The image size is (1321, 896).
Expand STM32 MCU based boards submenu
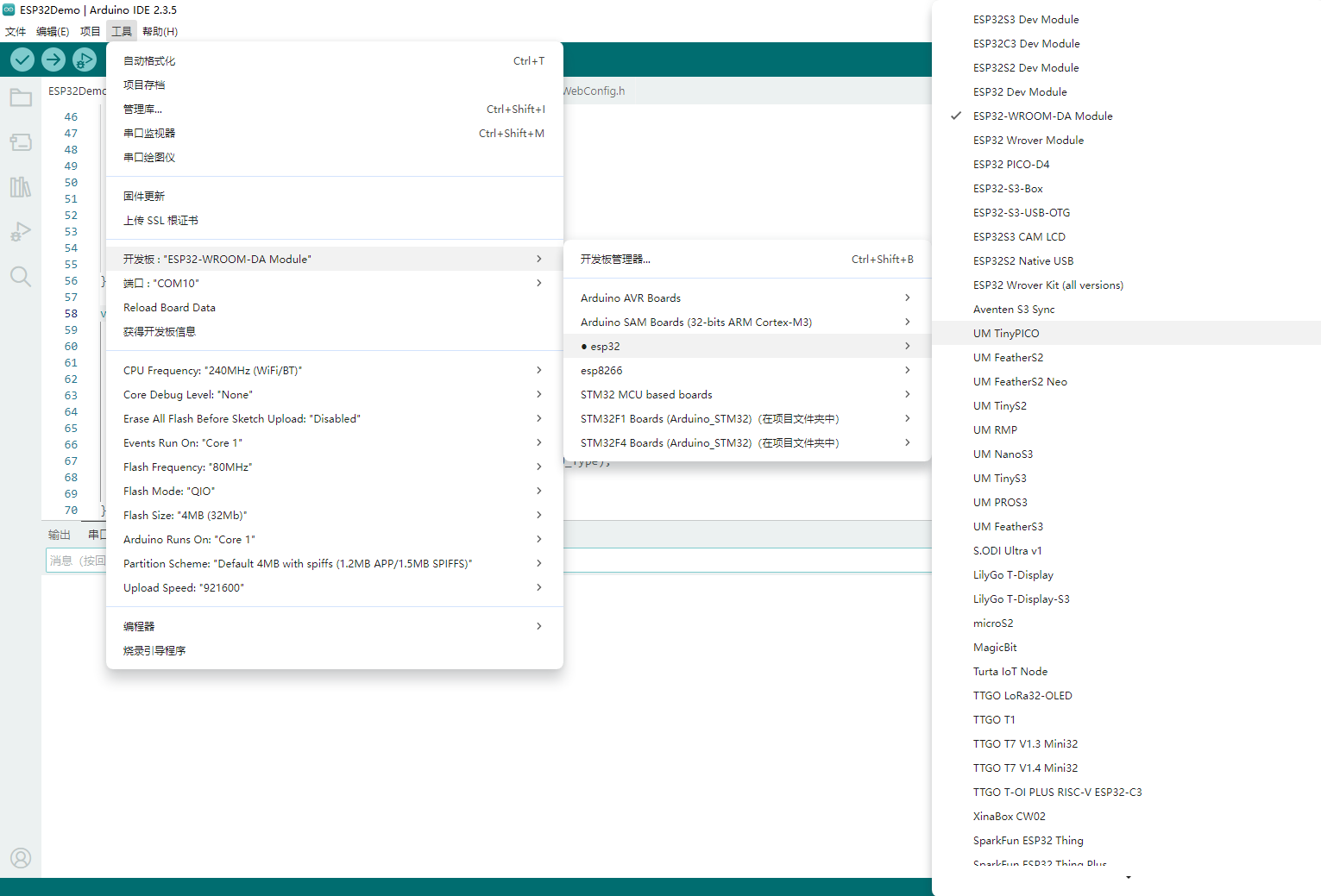tap(747, 394)
